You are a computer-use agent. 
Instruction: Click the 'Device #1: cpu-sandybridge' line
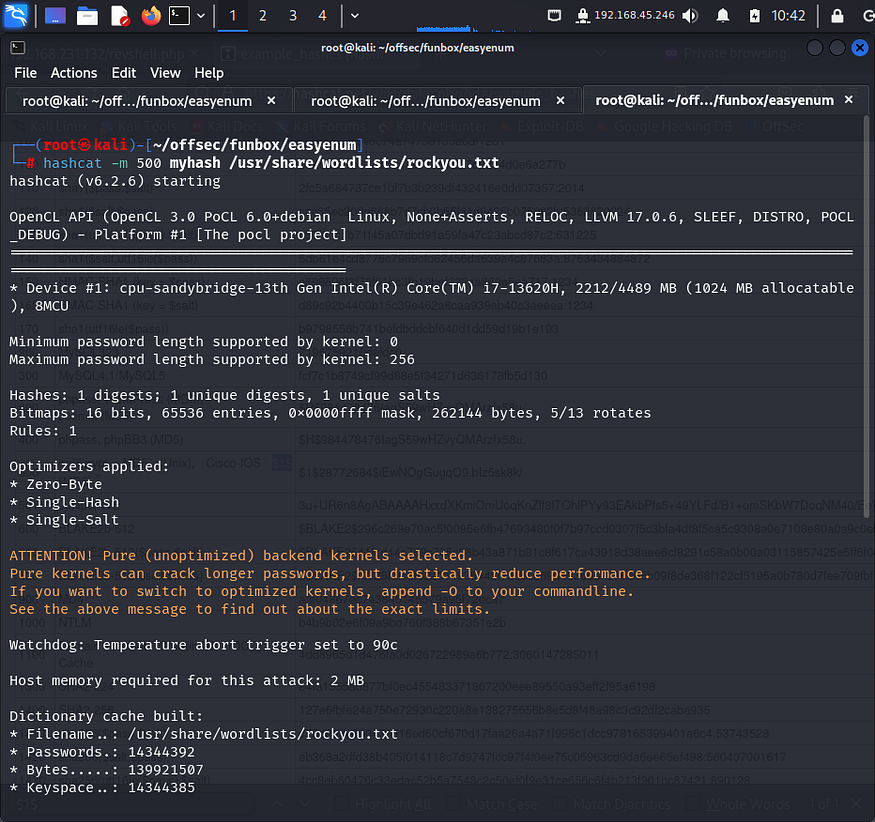coord(431,297)
